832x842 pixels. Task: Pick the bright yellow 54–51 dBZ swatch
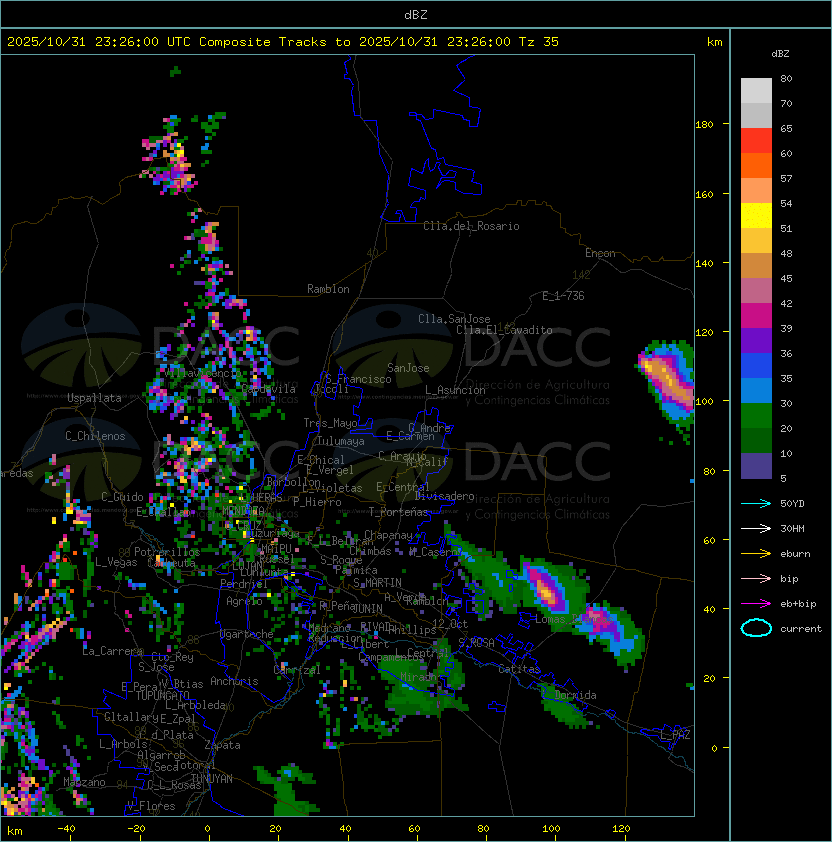756,215
